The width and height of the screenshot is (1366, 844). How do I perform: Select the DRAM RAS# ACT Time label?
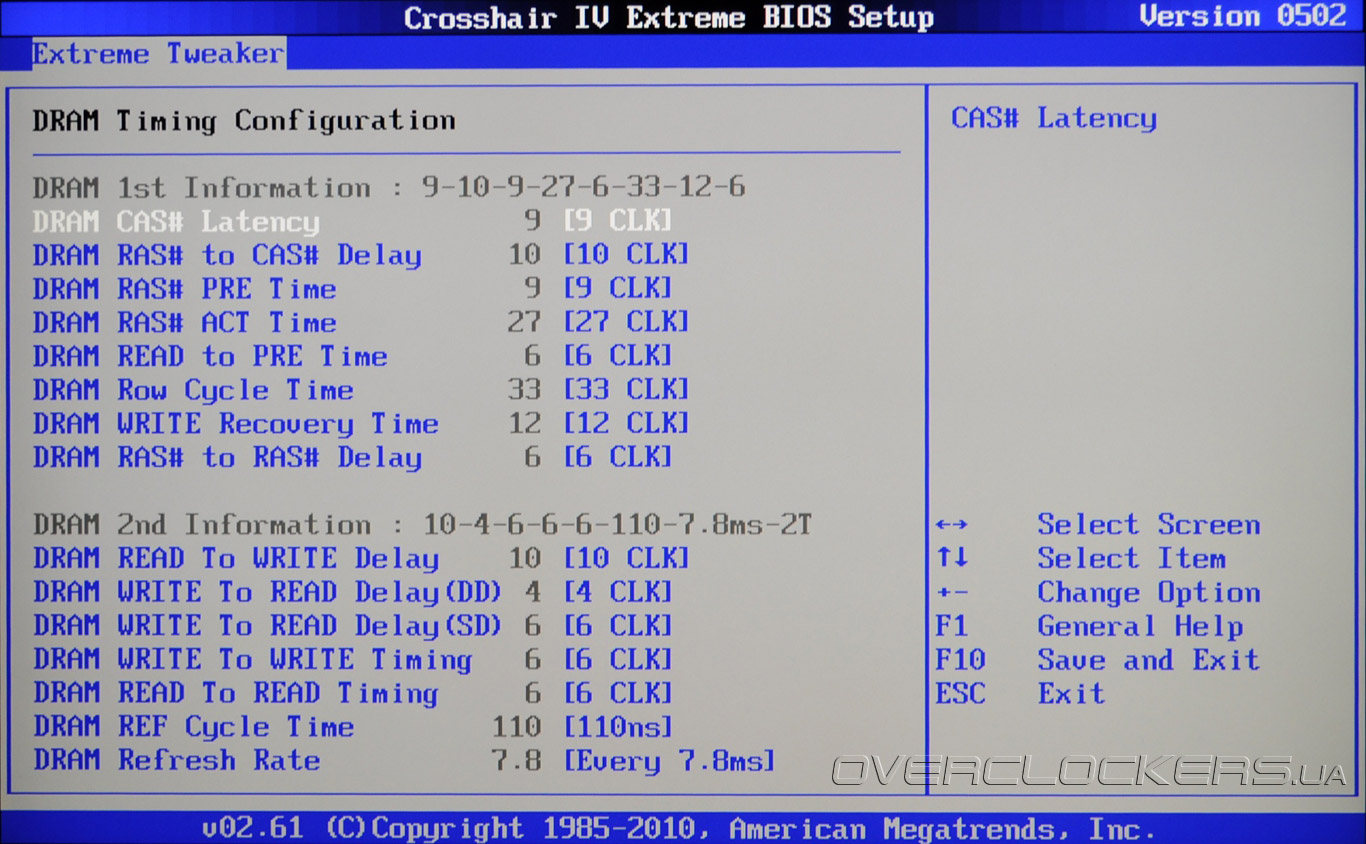point(185,323)
